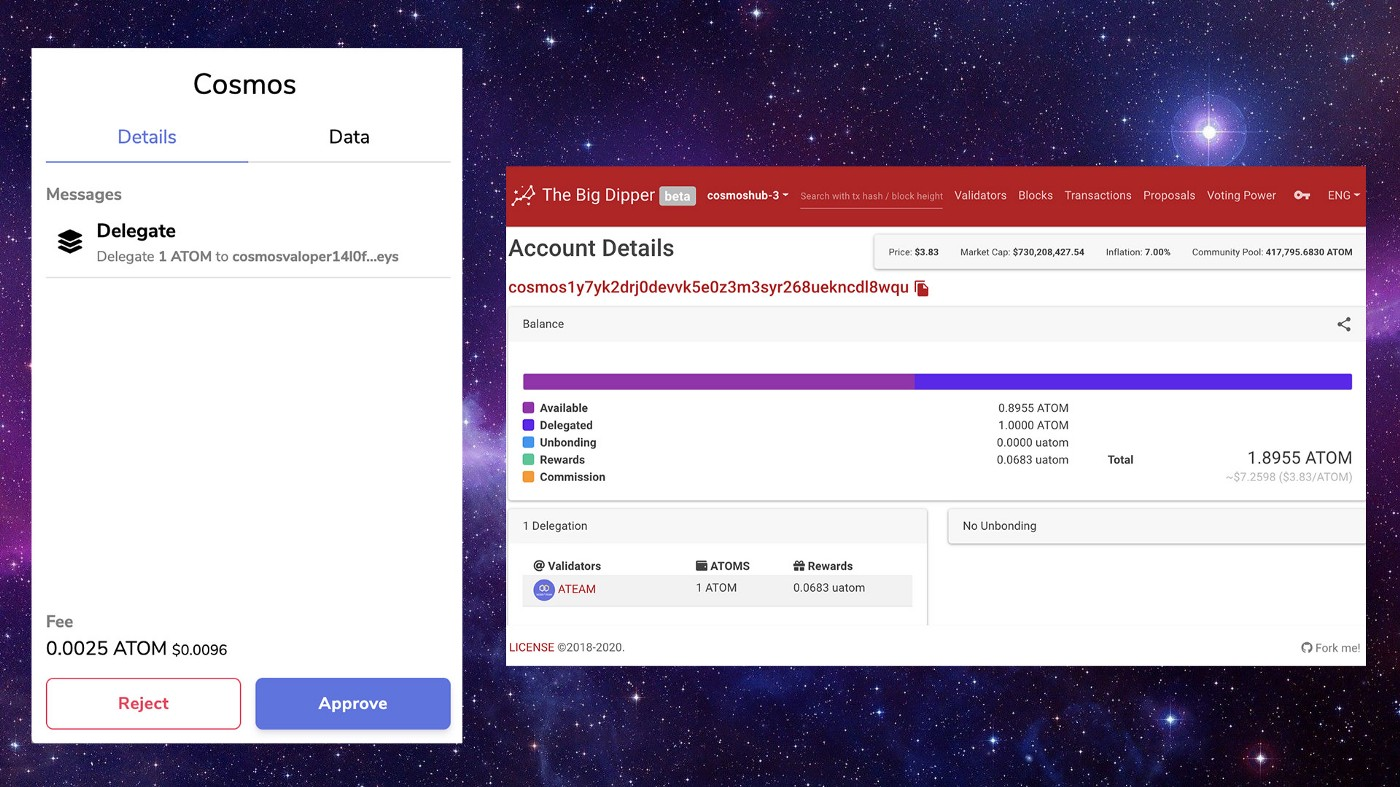Viewport: 1400px width, 787px height.
Task: Click the Rewards green color swatch
Action: [x=528, y=460]
